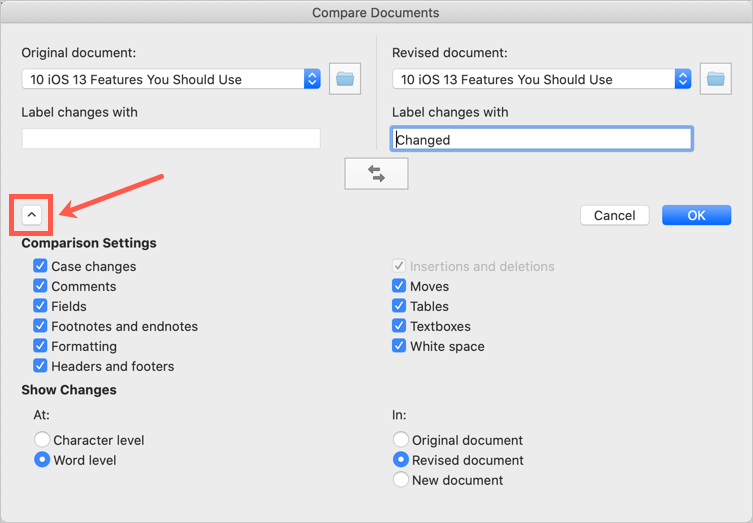The image size is (753, 523).
Task: Select the Character level radio button
Action: tap(42, 440)
